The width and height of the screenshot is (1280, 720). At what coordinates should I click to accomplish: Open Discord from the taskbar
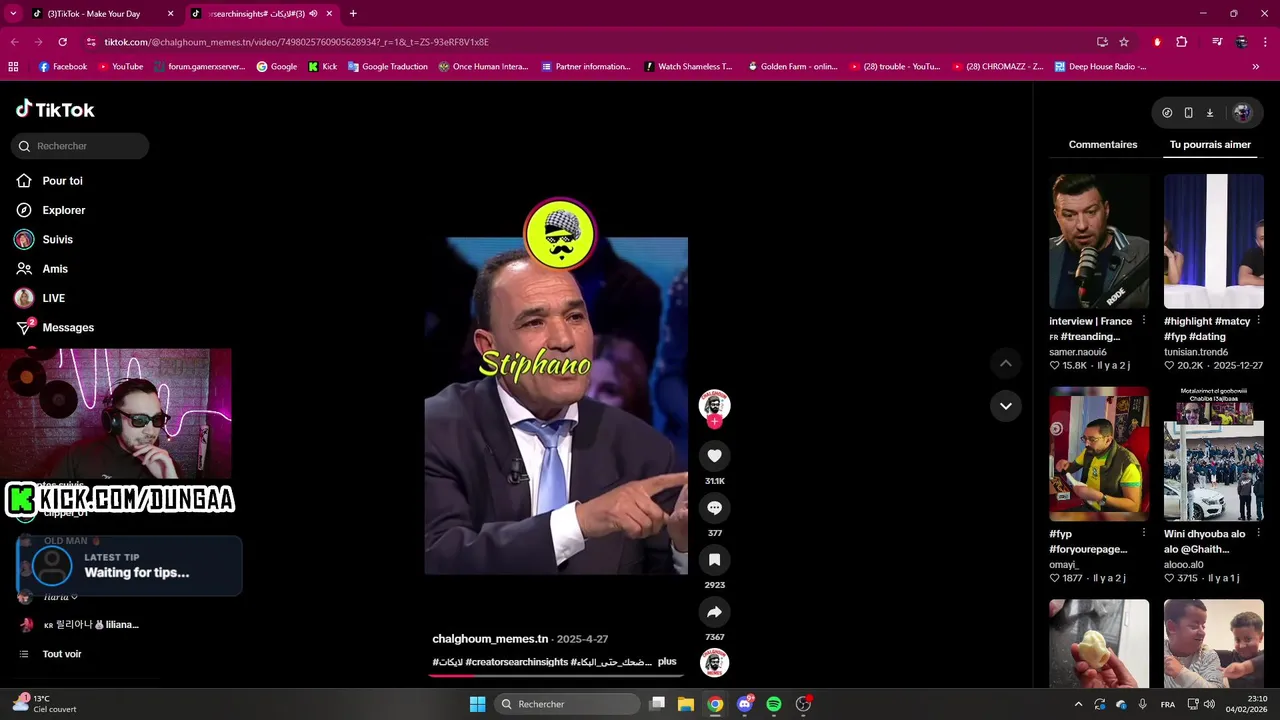coord(744,704)
